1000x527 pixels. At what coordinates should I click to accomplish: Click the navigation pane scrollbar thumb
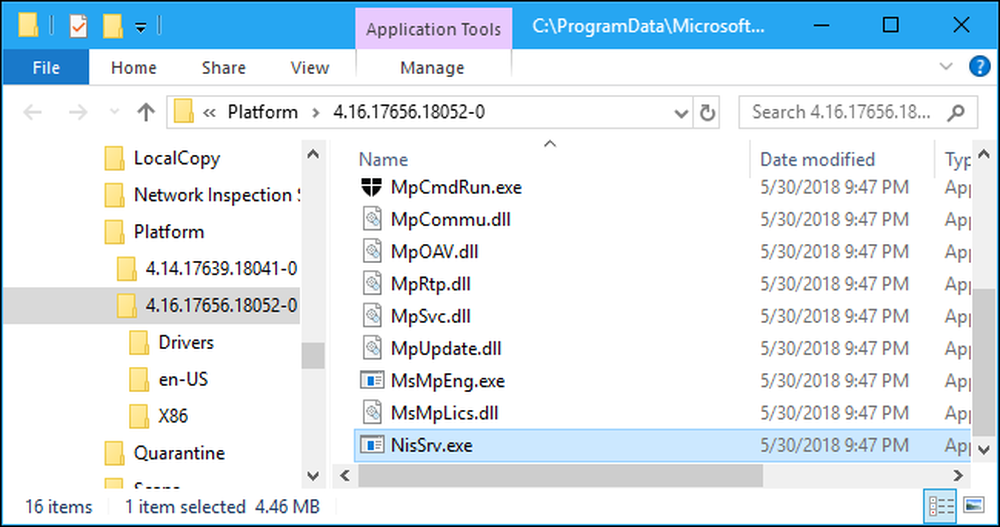pos(313,355)
